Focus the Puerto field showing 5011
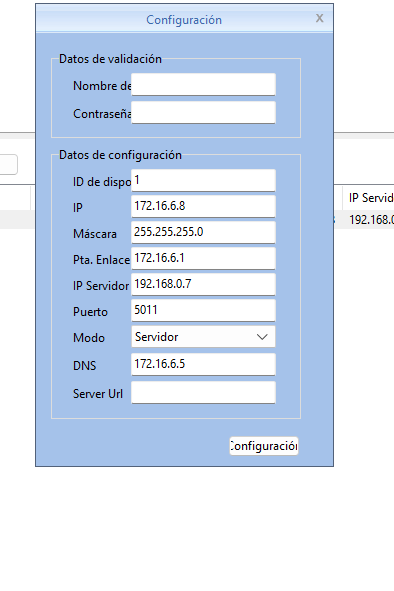Screen dimensions: 394x591 [203, 310]
